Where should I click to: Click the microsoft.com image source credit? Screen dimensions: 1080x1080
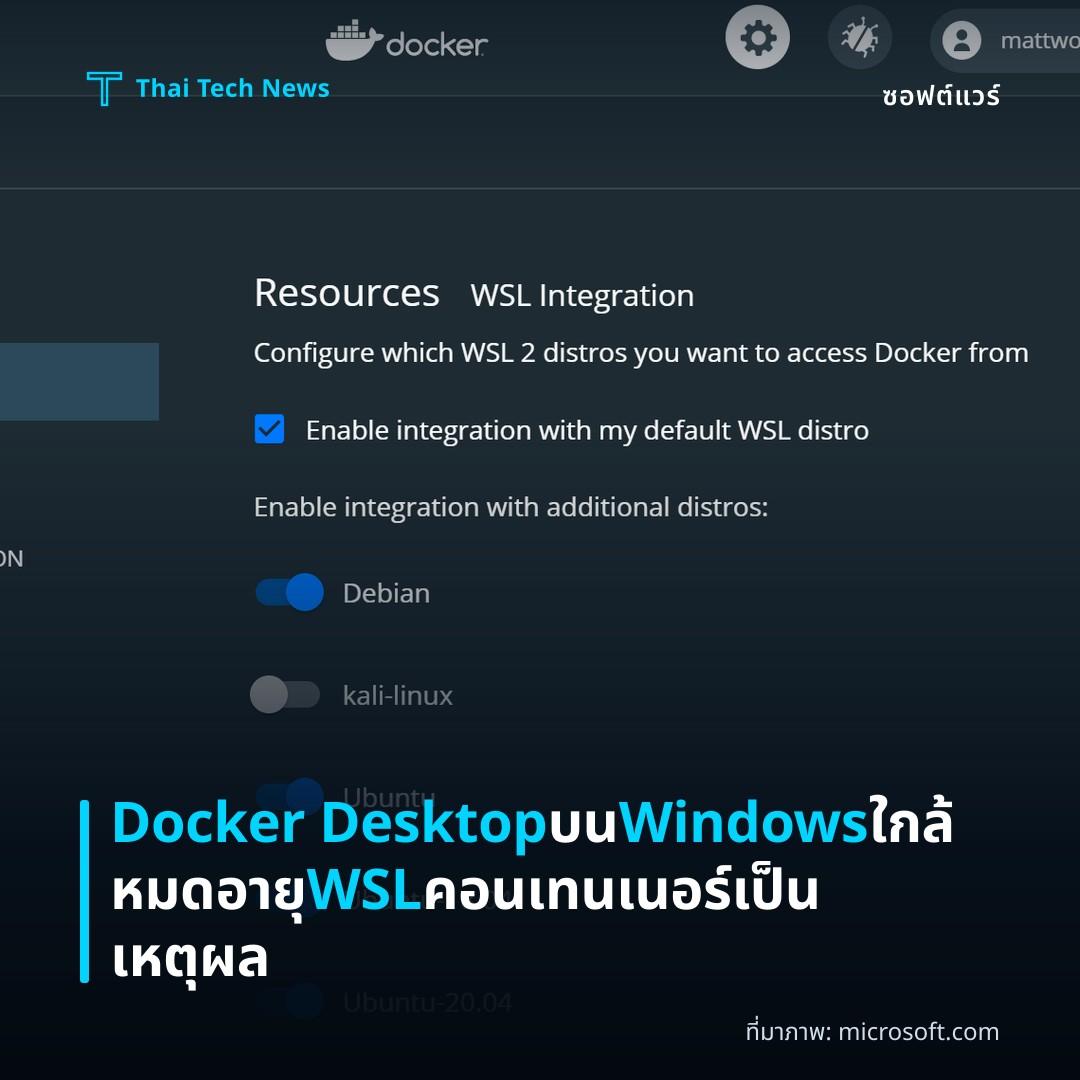pyautogui.click(x=872, y=1032)
